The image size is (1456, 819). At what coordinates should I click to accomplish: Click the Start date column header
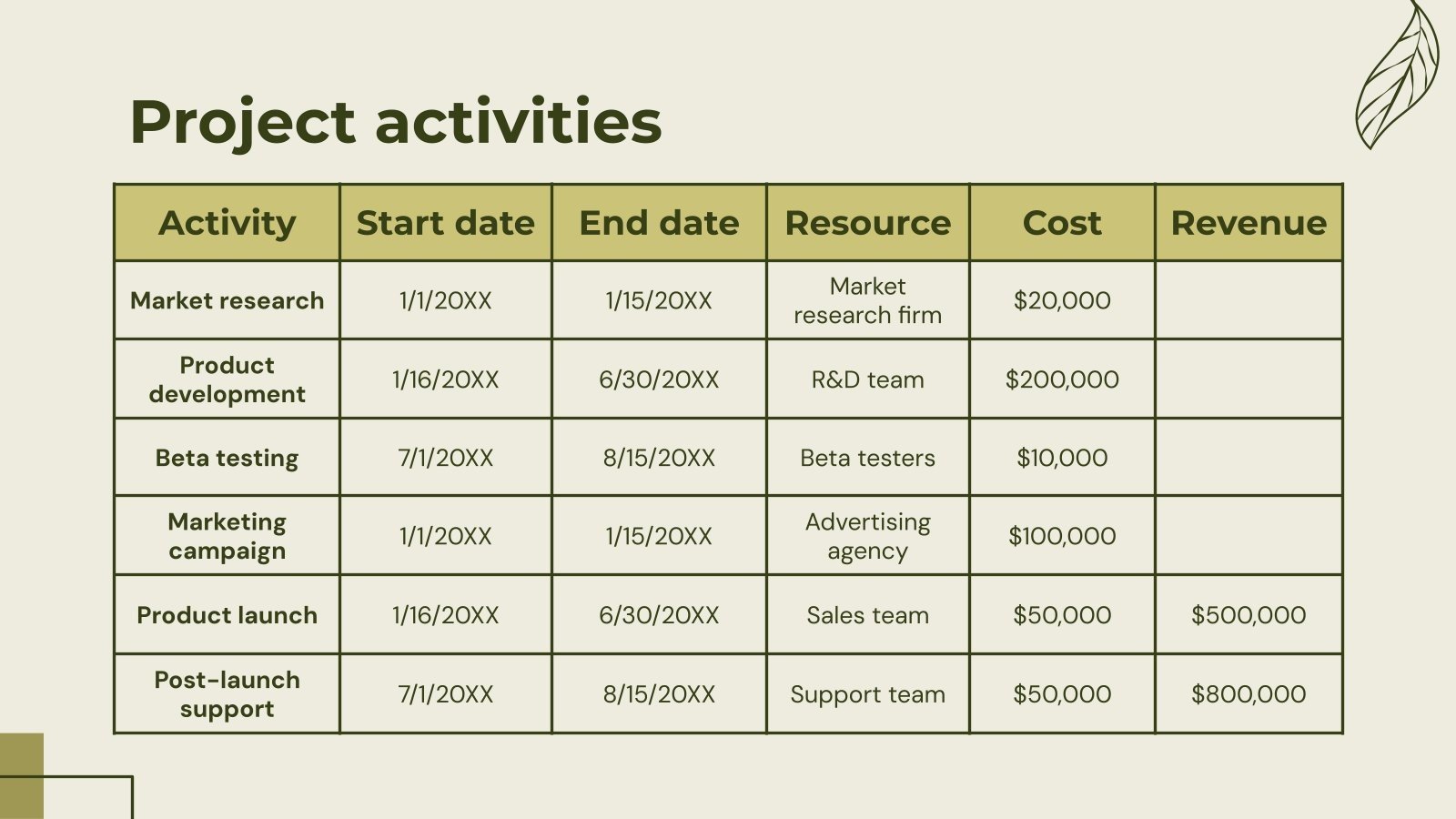pyautogui.click(x=445, y=223)
